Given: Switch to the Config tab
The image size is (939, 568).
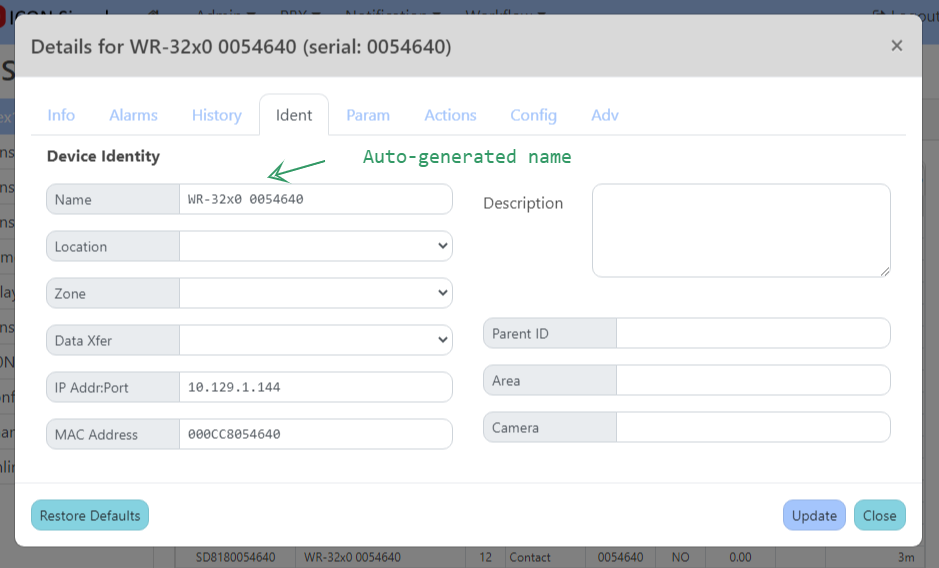Looking at the screenshot, I should (533, 115).
